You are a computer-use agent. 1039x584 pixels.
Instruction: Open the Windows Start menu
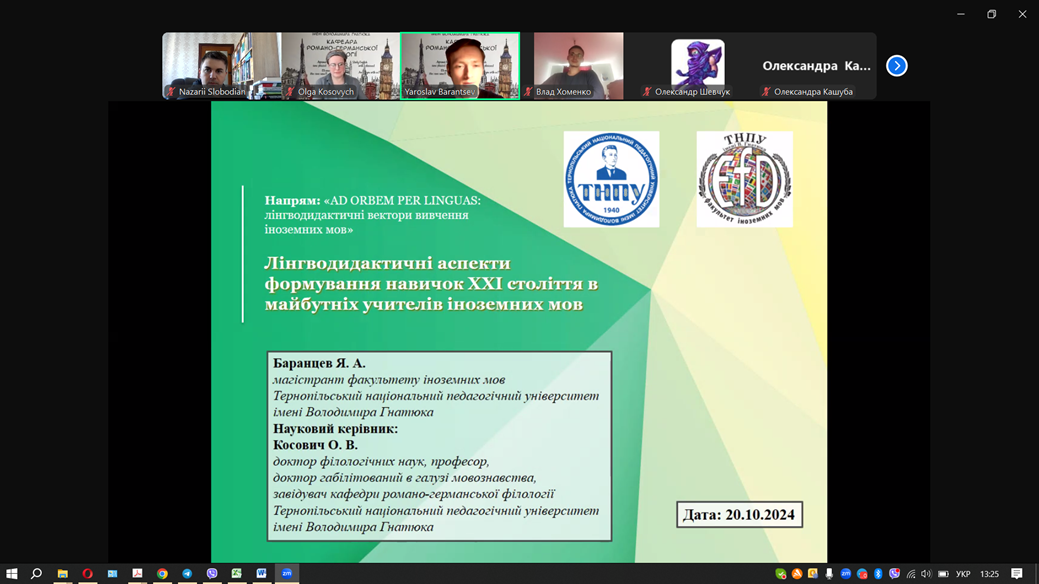[12, 573]
